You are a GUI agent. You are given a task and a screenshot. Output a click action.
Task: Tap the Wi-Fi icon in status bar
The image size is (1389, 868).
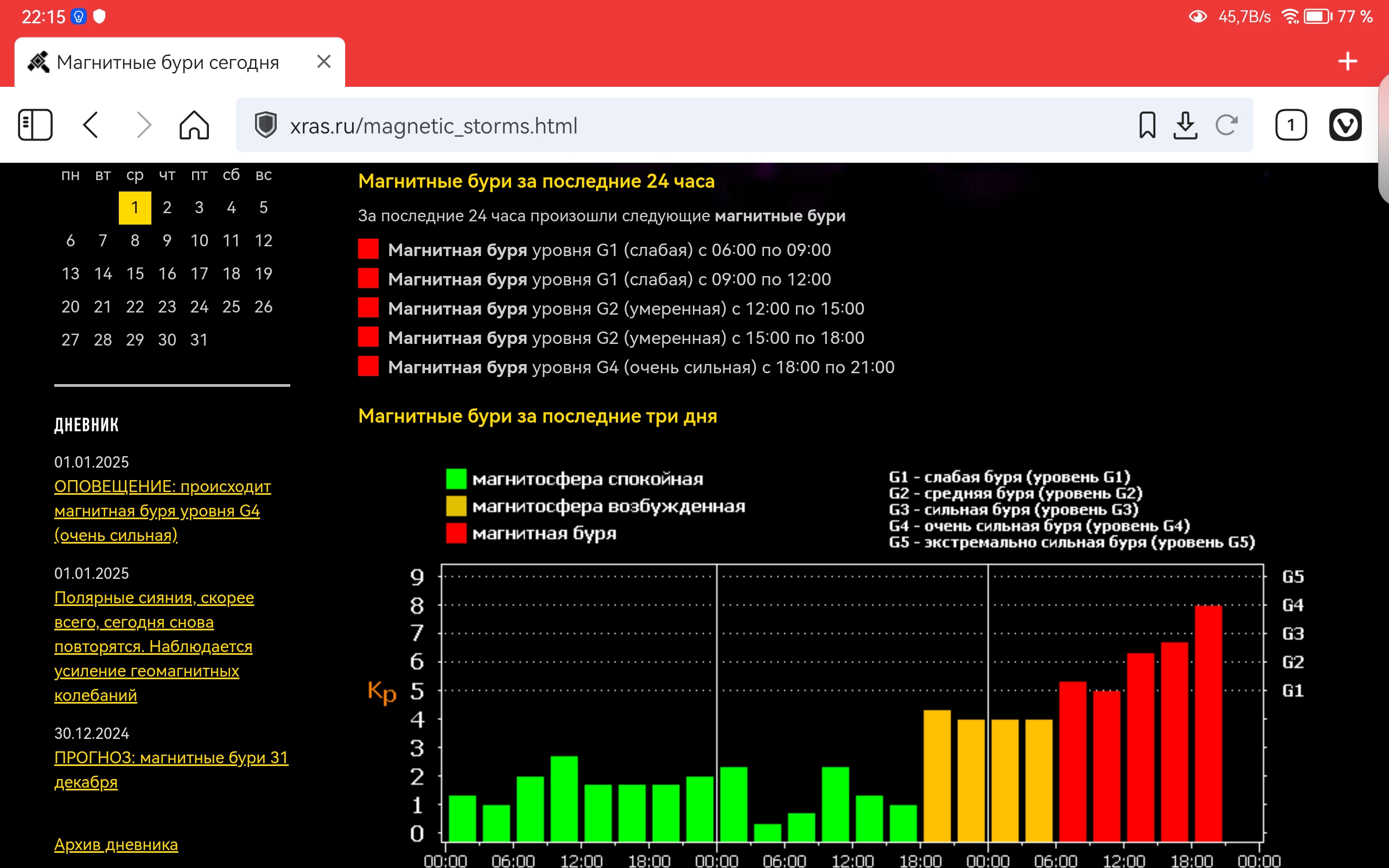[1291, 17]
